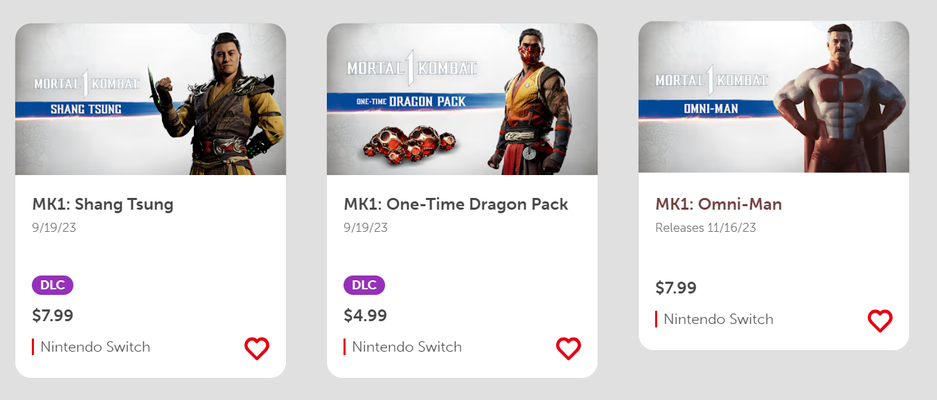Select the $7.99 price on Shang Tsung
The height and width of the screenshot is (400, 937).
pos(53,316)
